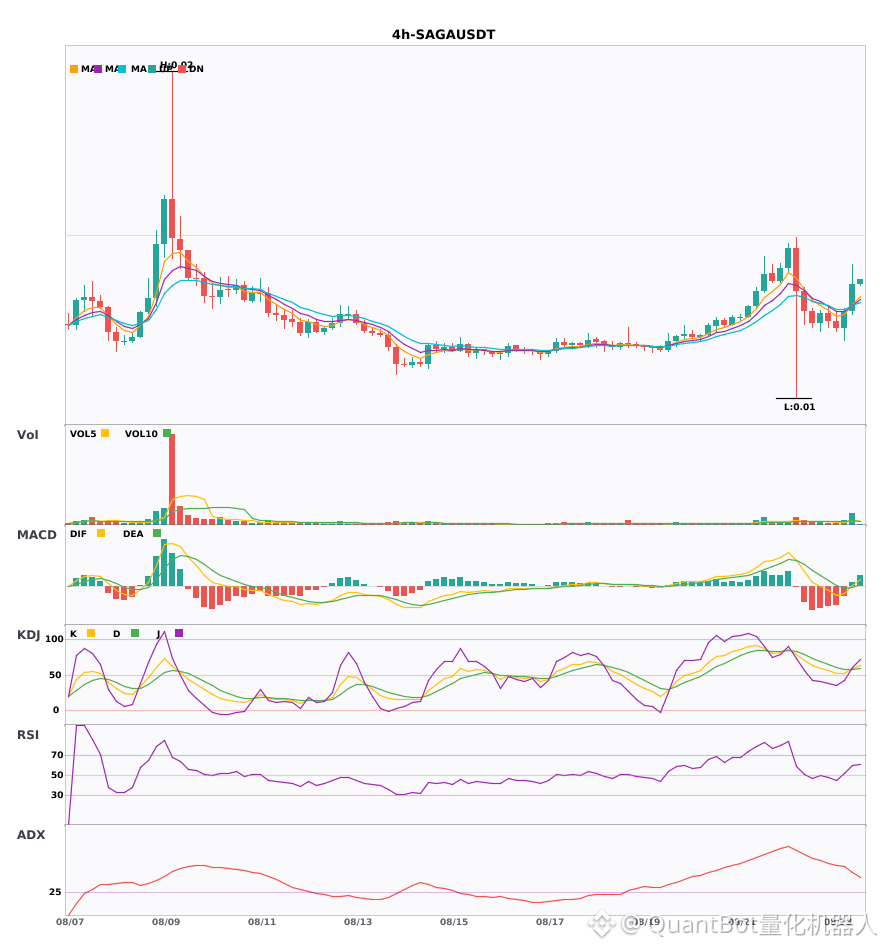This screenshot has width=885, height=950.
Task: Click the DEA legend text
Action: click(x=133, y=534)
